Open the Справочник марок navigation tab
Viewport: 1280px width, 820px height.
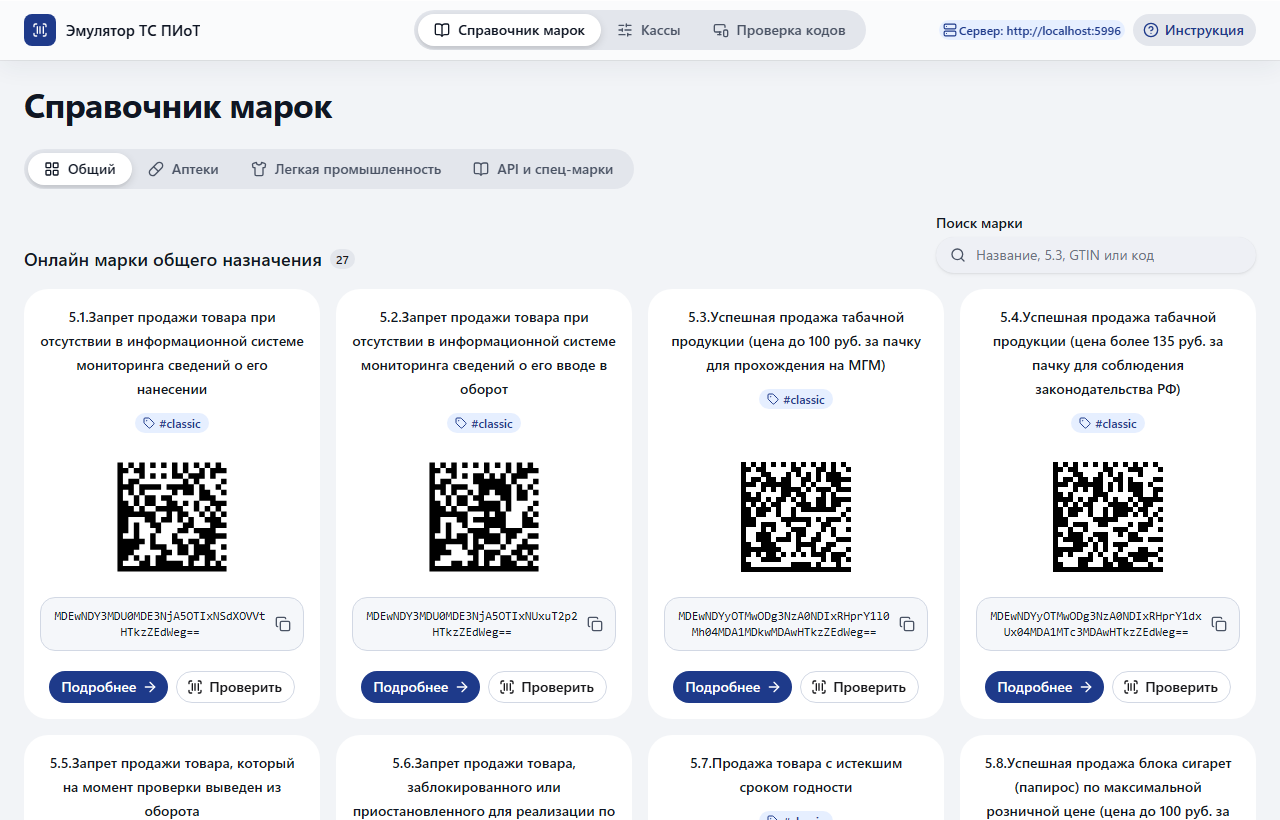(509, 30)
